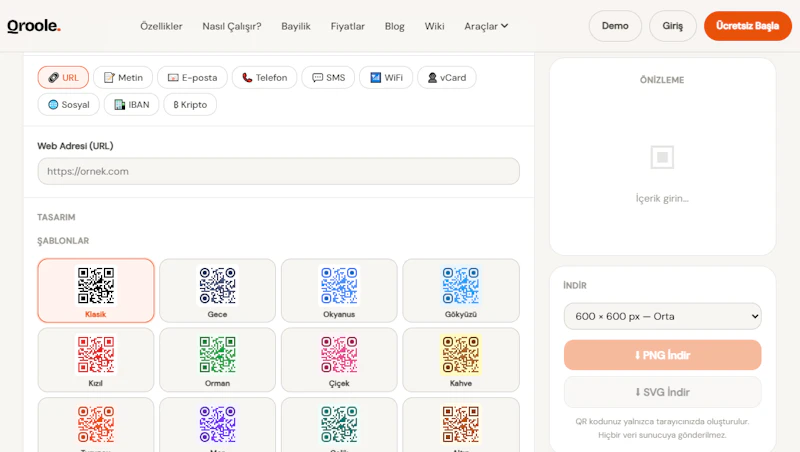Screen dimensions: 800x452
Task: Select the URL QR type tab
Action: [63, 78]
